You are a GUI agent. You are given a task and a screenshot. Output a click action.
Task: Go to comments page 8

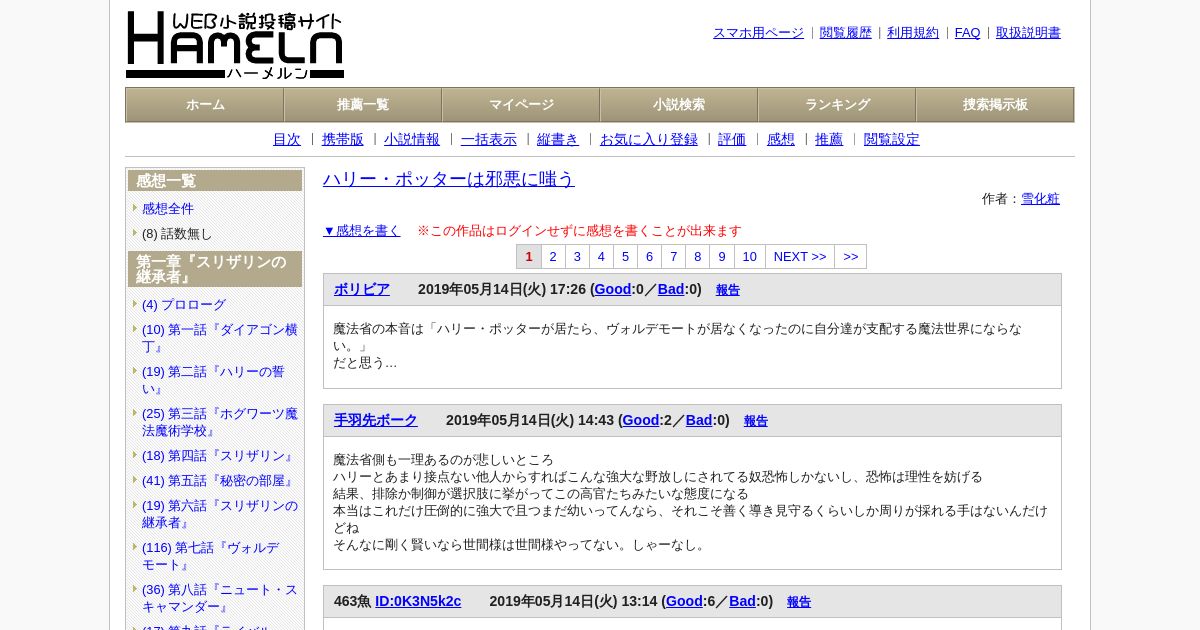pos(697,257)
